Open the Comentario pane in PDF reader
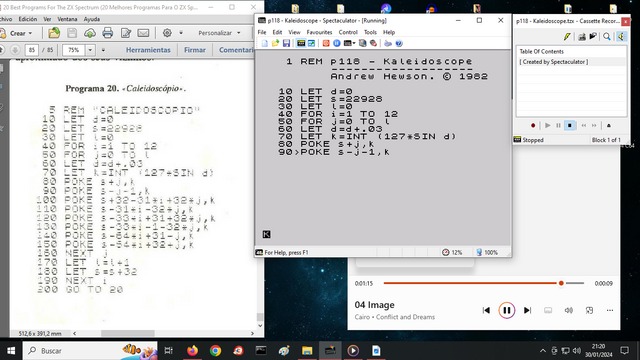This screenshot has width=640, height=360. pyautogui.click(x=237, y=50)
